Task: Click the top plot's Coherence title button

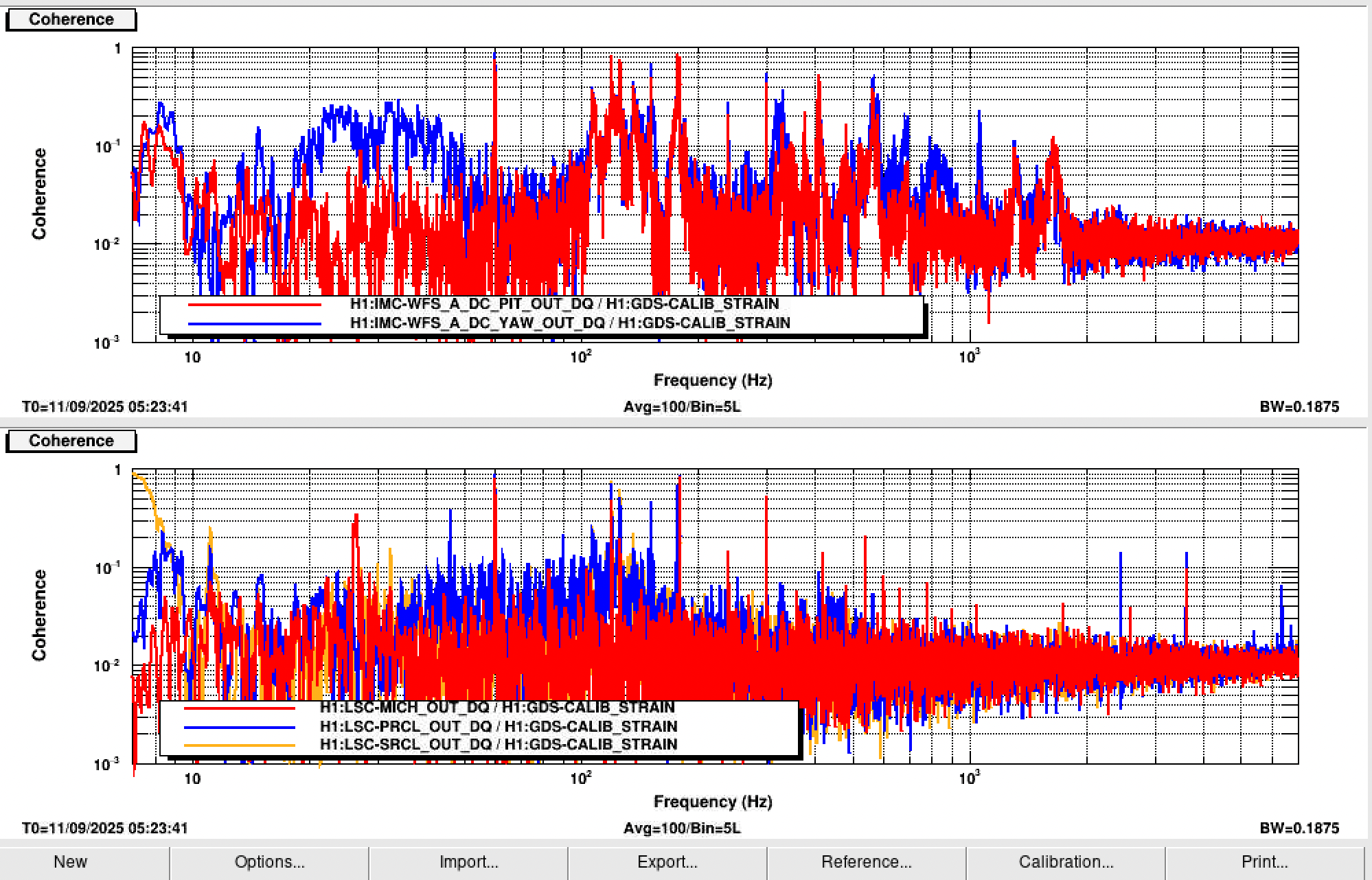Action: pos(71,20)
